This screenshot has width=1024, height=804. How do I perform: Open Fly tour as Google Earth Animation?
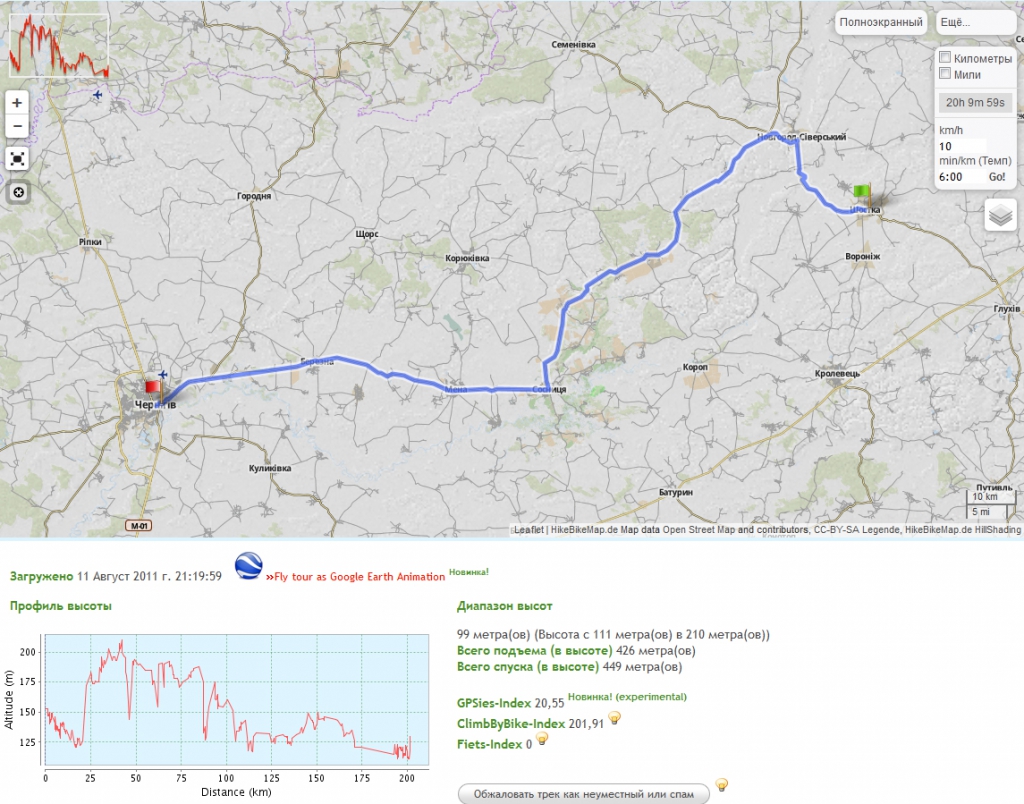coord(355,576)
